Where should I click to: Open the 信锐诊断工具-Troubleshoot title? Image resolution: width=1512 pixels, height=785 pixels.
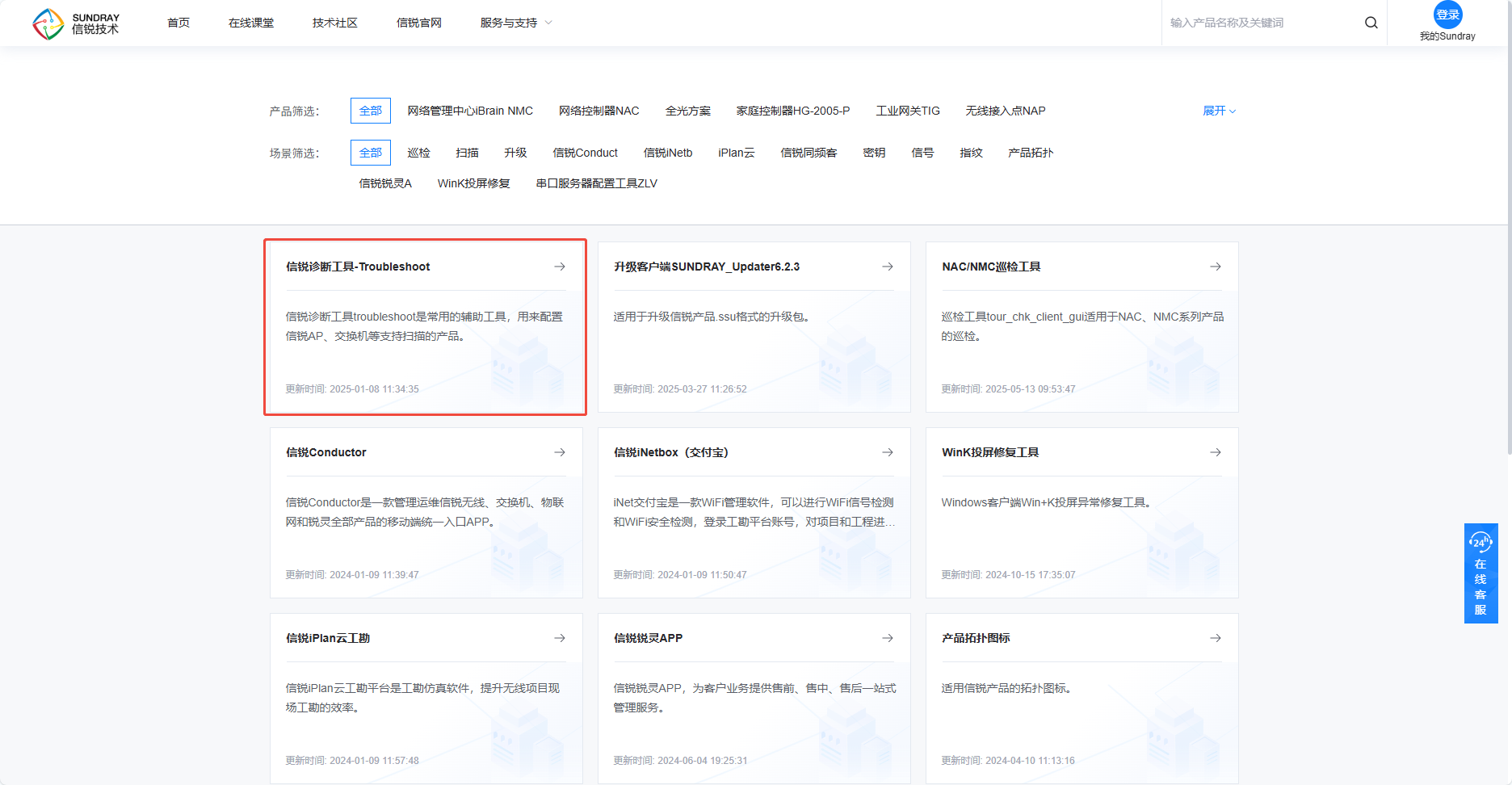[358, 267]
